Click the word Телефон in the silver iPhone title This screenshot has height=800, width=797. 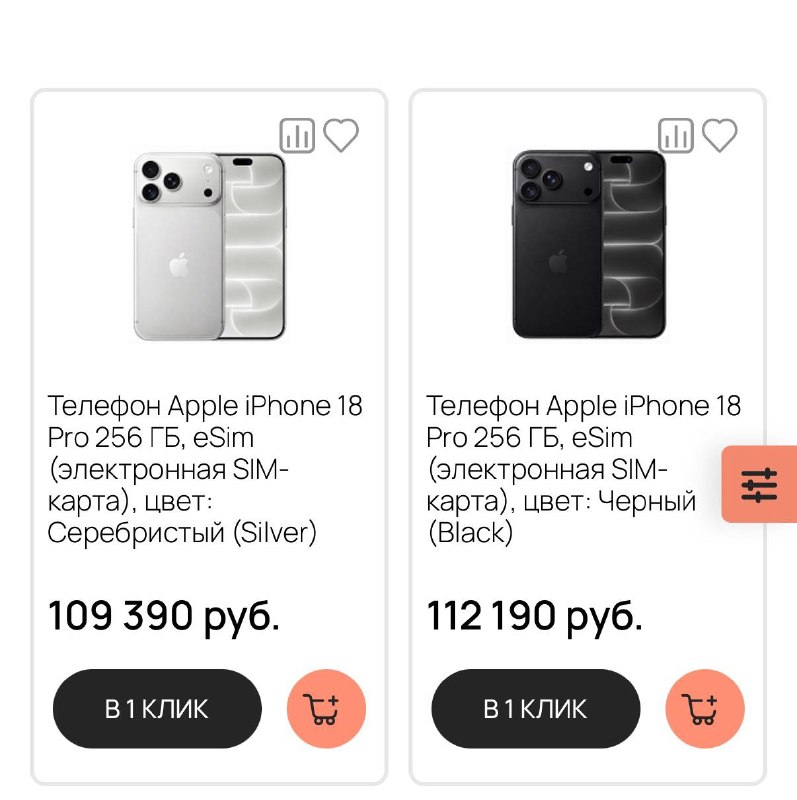[104, 406]
